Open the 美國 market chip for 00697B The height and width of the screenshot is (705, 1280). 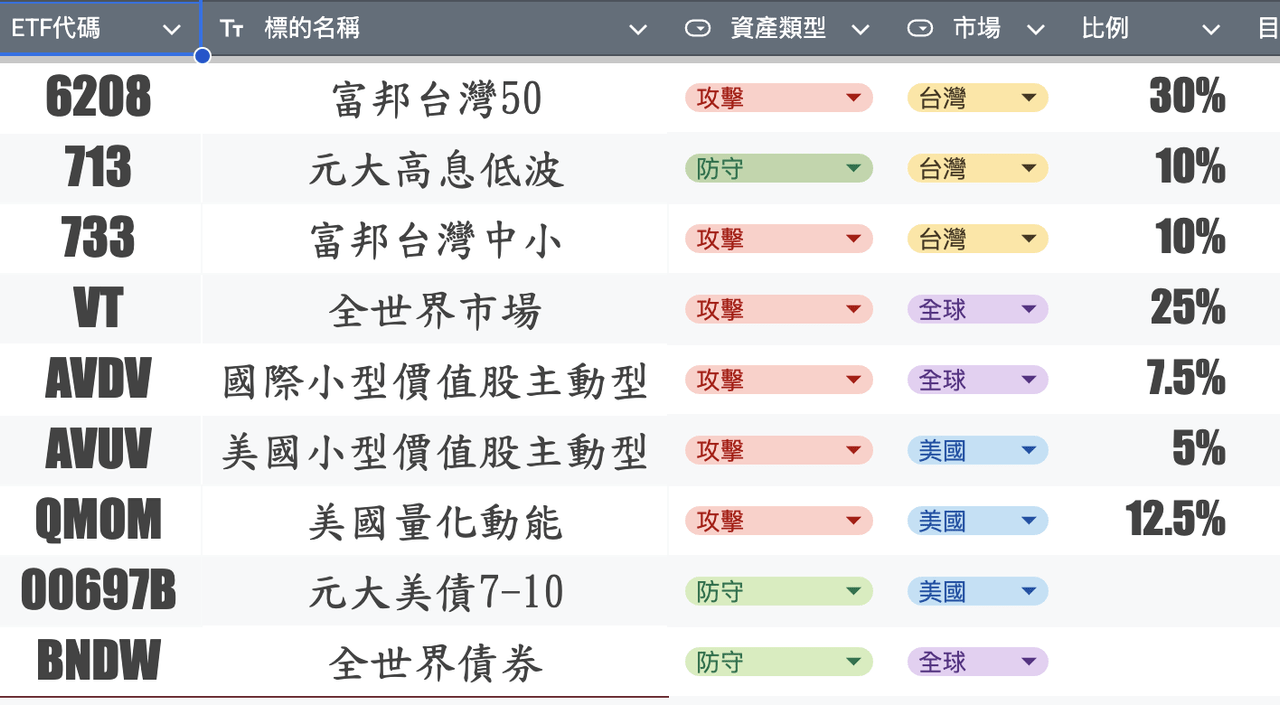pyautogui.click(x=978, y=591)
